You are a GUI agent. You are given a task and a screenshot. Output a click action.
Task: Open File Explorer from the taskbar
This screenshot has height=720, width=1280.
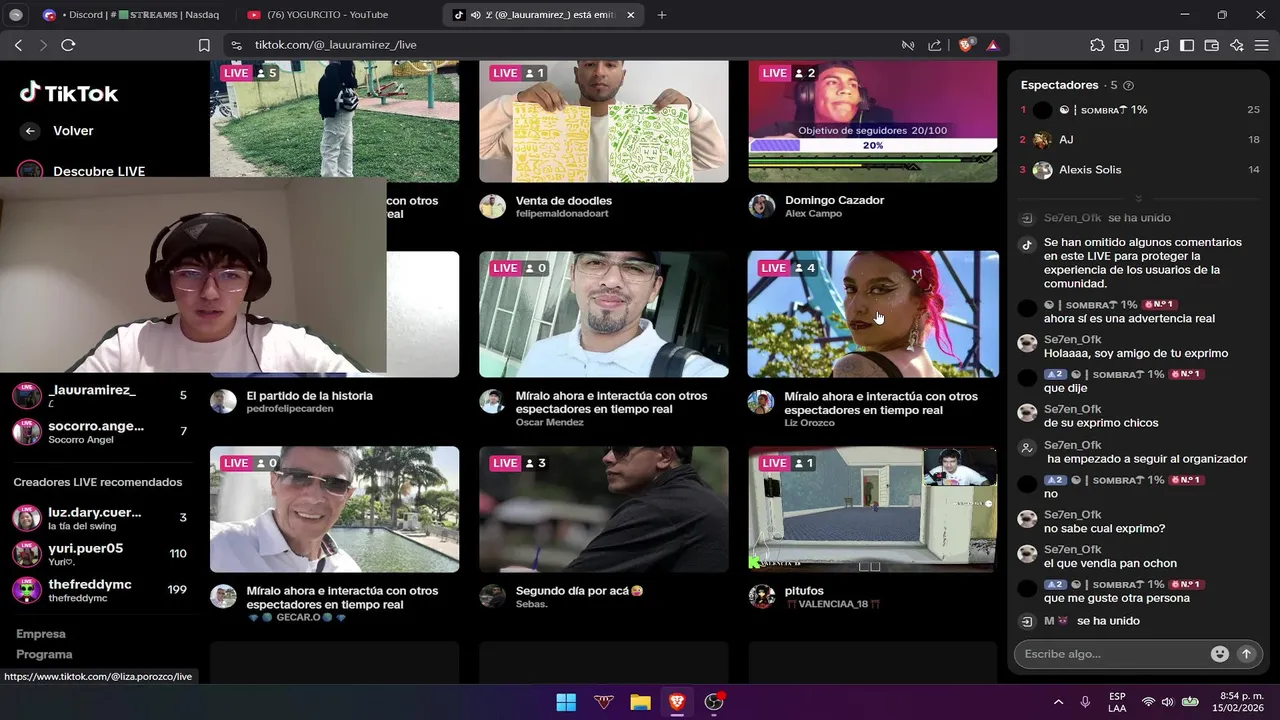[x=640, y=702]
